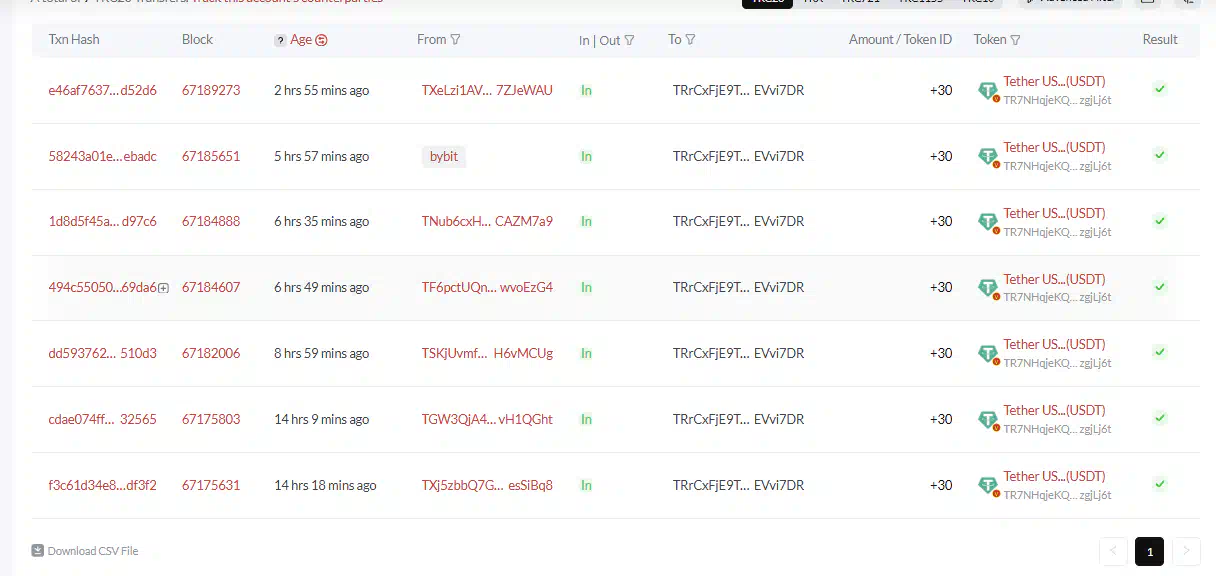Click 'In' label in block 67184607 row
The width and height of the screenshot is (1216, 576).
click(586, 288)
